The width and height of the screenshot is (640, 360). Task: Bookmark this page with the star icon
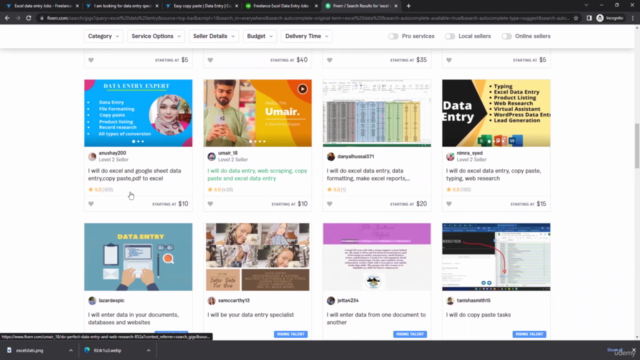(576, 18)
